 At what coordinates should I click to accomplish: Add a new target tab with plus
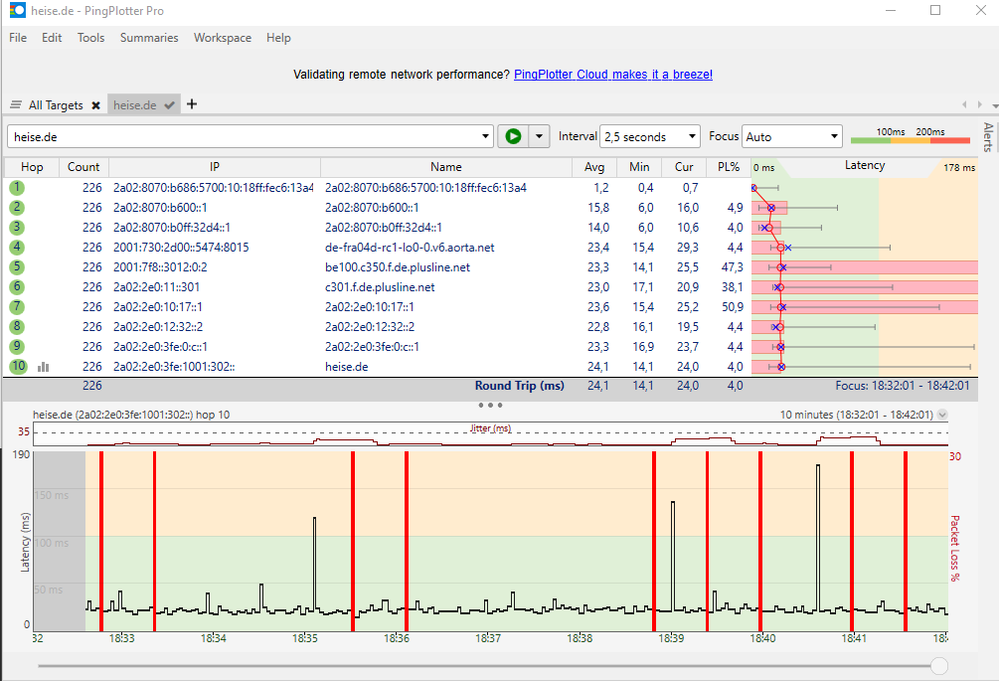click(x=192, y=104)
